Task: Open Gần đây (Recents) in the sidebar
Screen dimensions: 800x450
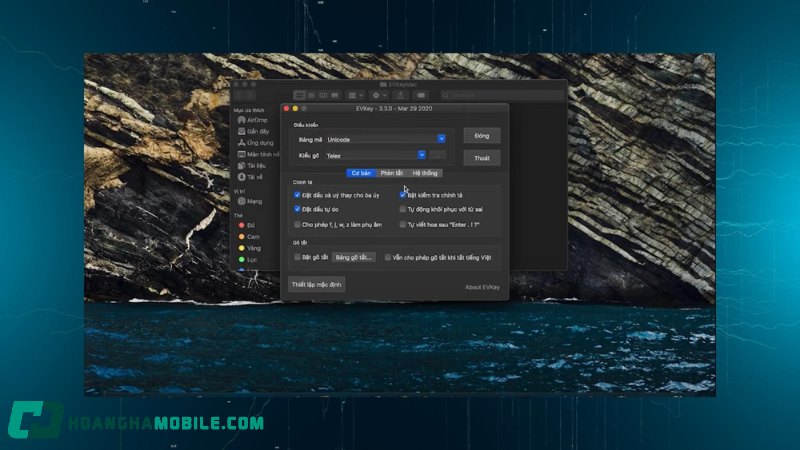Action: point(257,131)
